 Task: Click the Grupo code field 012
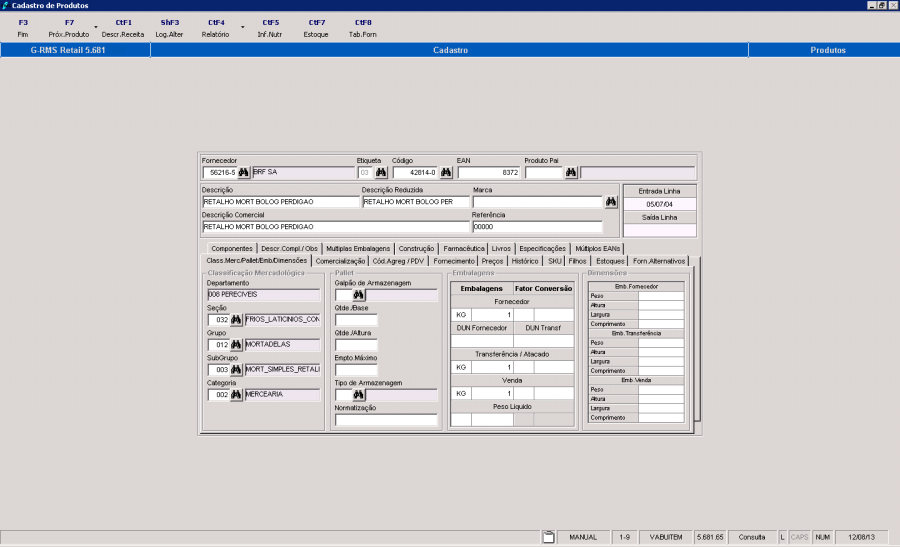(218, 345)
